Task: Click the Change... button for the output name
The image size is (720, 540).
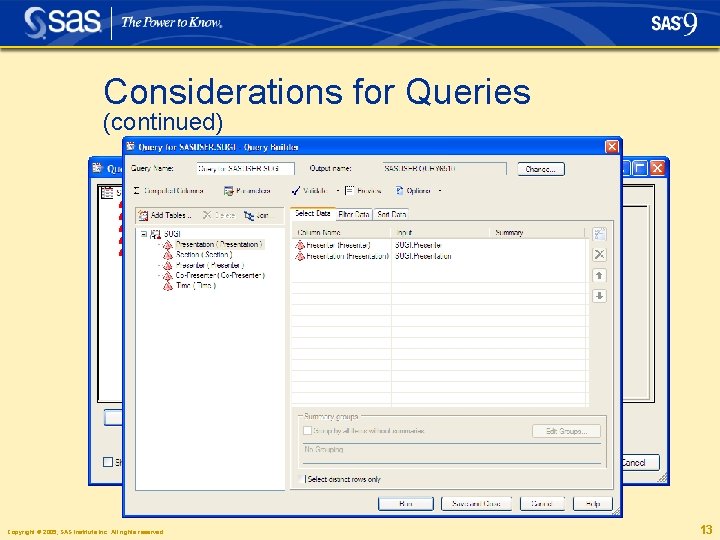Action: (541, 169)
